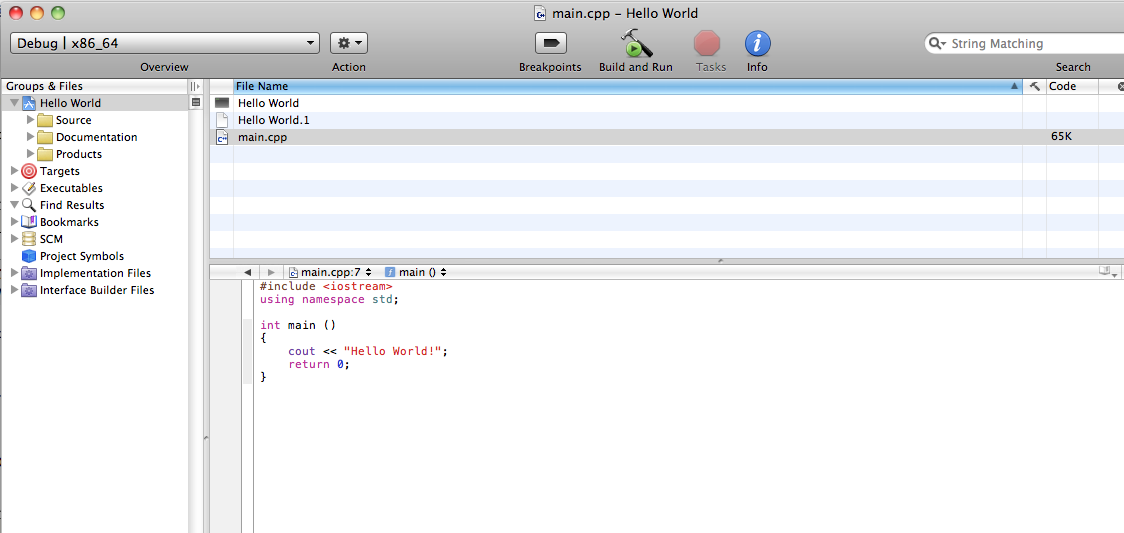Select the Hello World project icon in sidebar
1124x533 pixels.
(29, 103)
